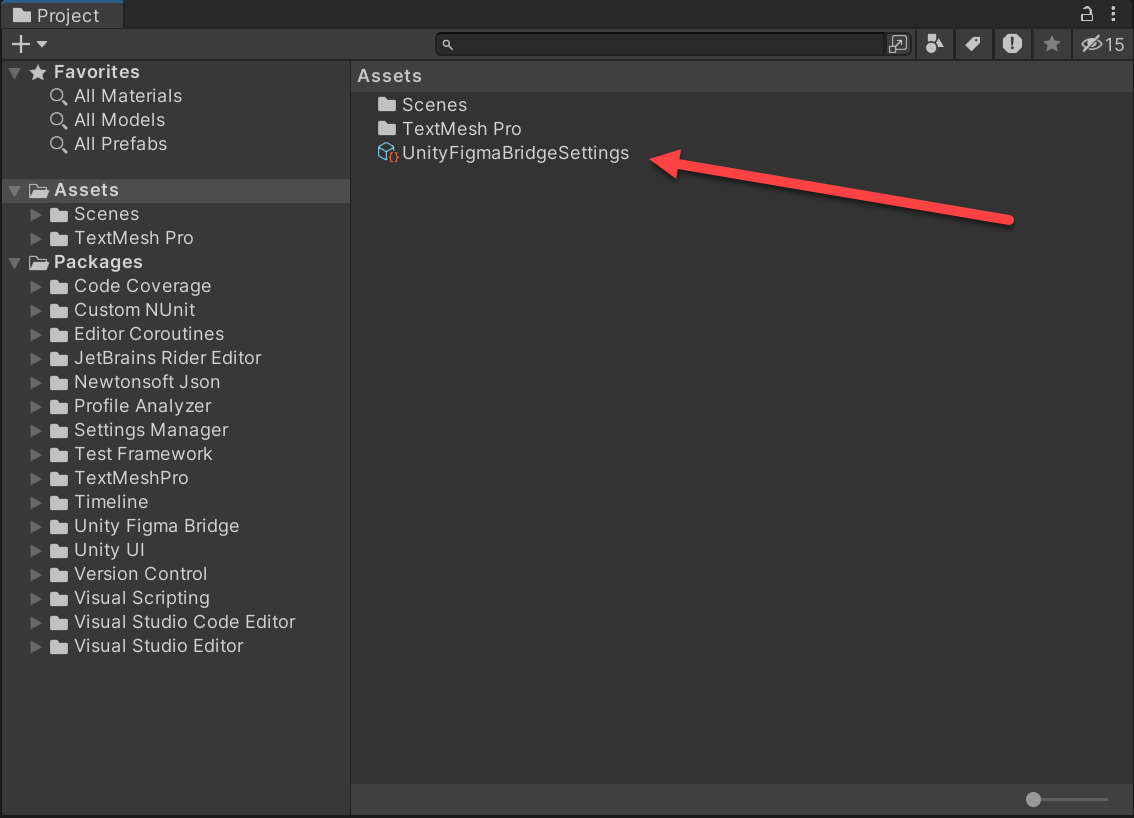Collapse the Packages tree section
The image size is (1134, 818).
[x=14, y=263]
